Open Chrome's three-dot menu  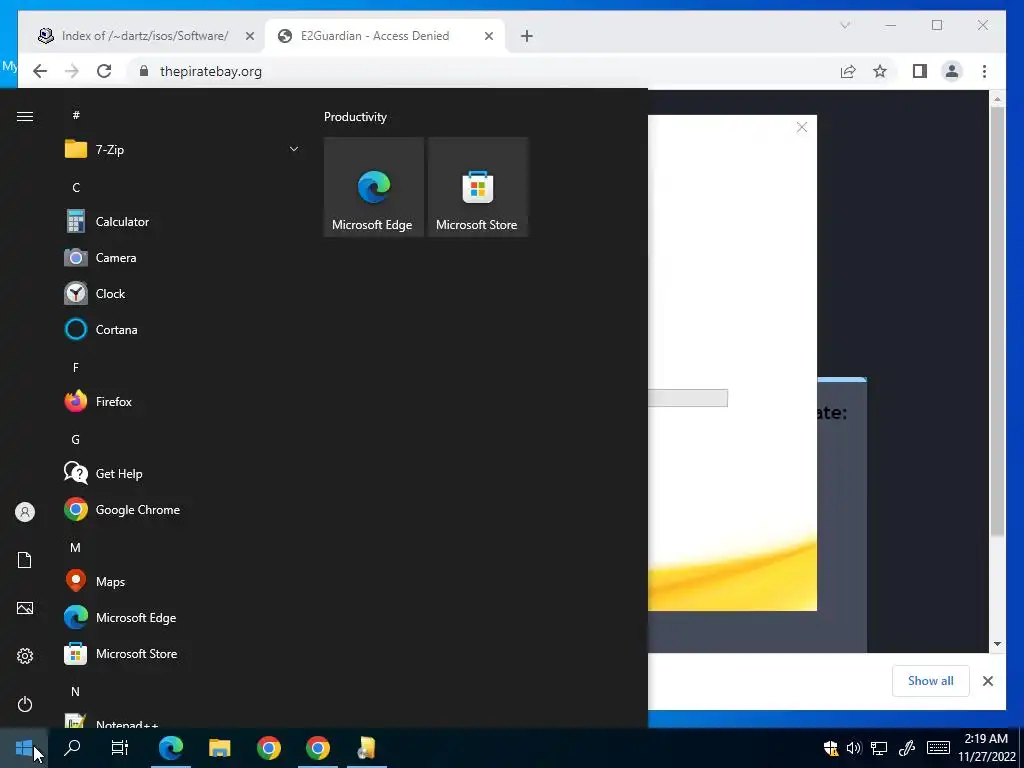[984, 71]
